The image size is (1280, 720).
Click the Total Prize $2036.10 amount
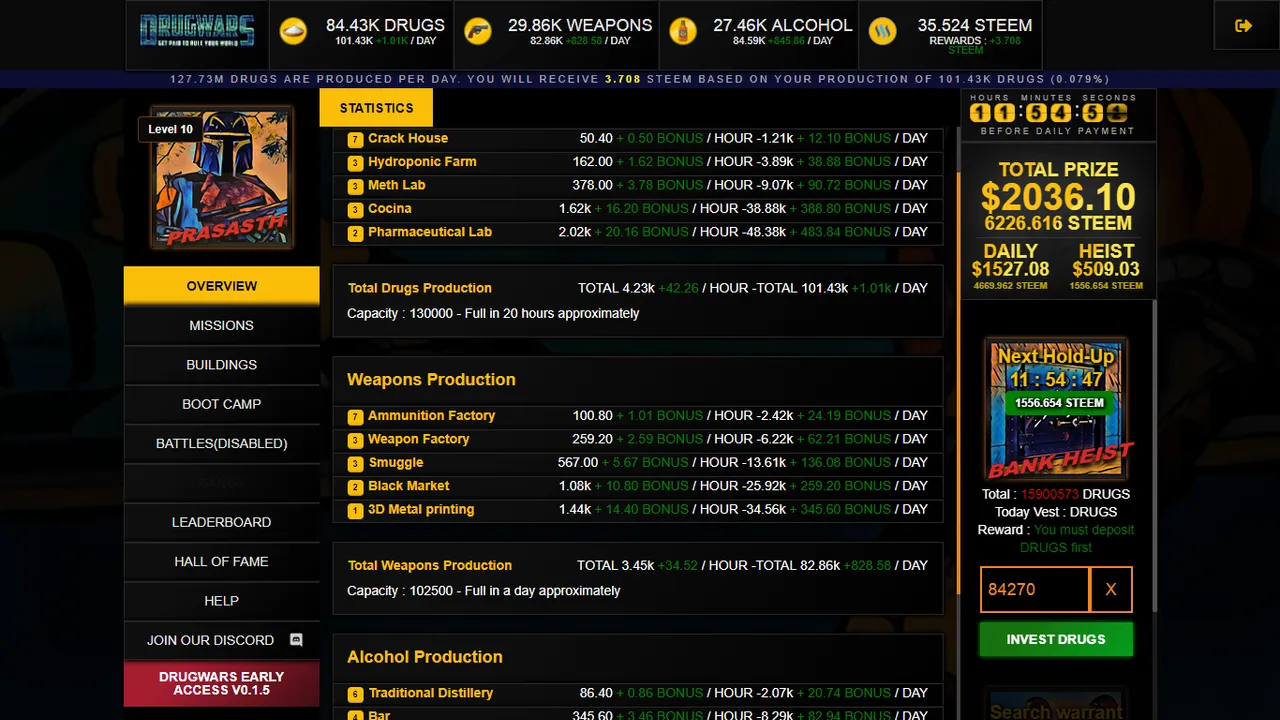tap(1058, 197)
